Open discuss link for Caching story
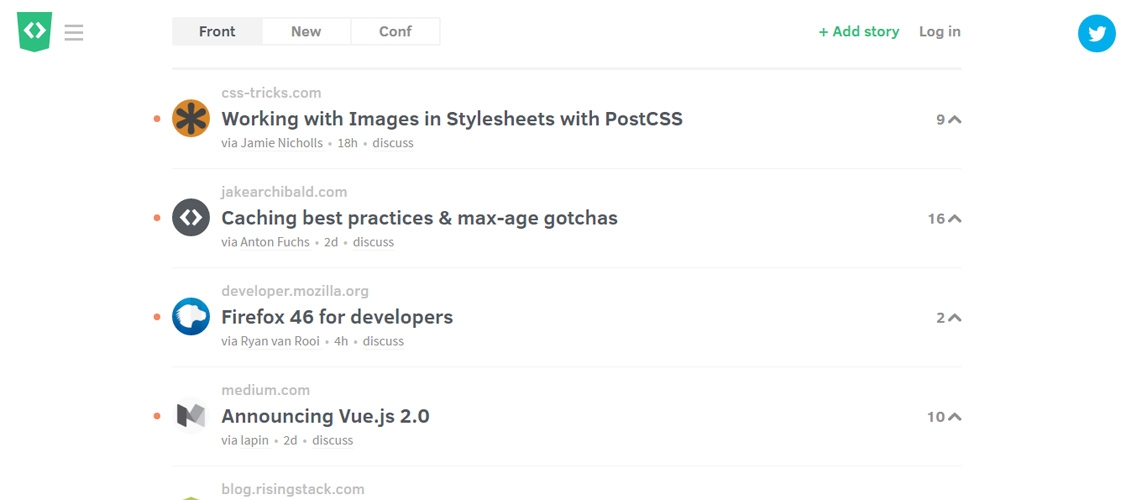The width and height of the screenshot is (1131, 500). (374, 242)
